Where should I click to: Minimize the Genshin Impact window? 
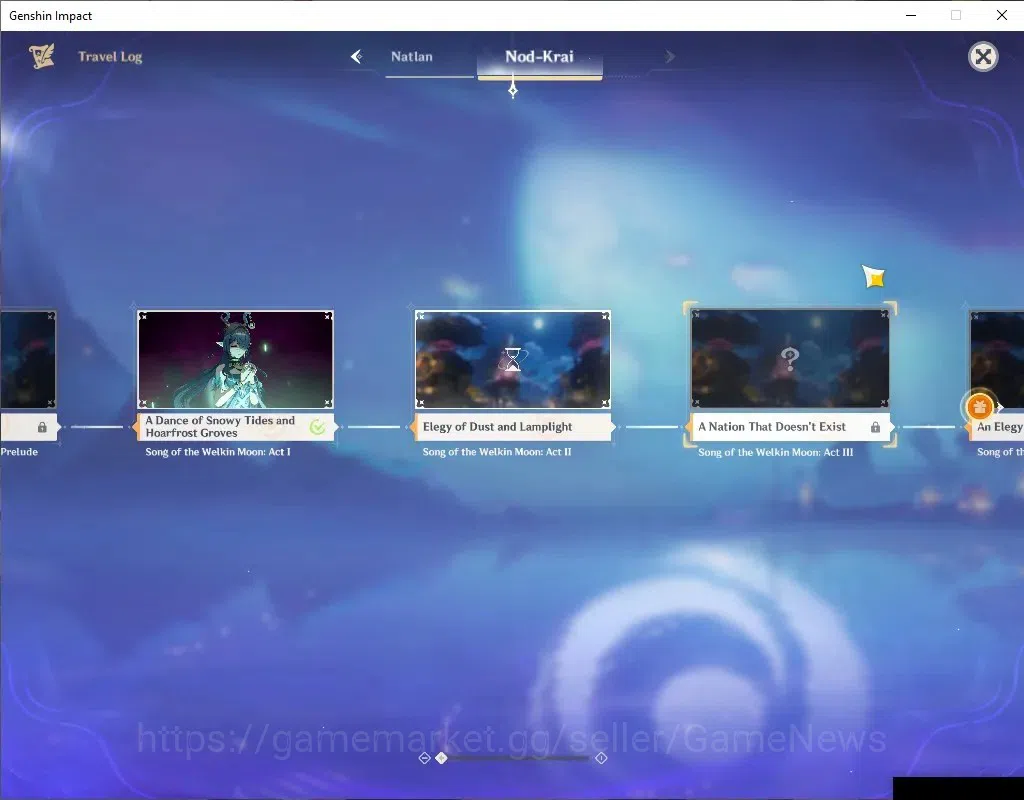tap(911, 15)
